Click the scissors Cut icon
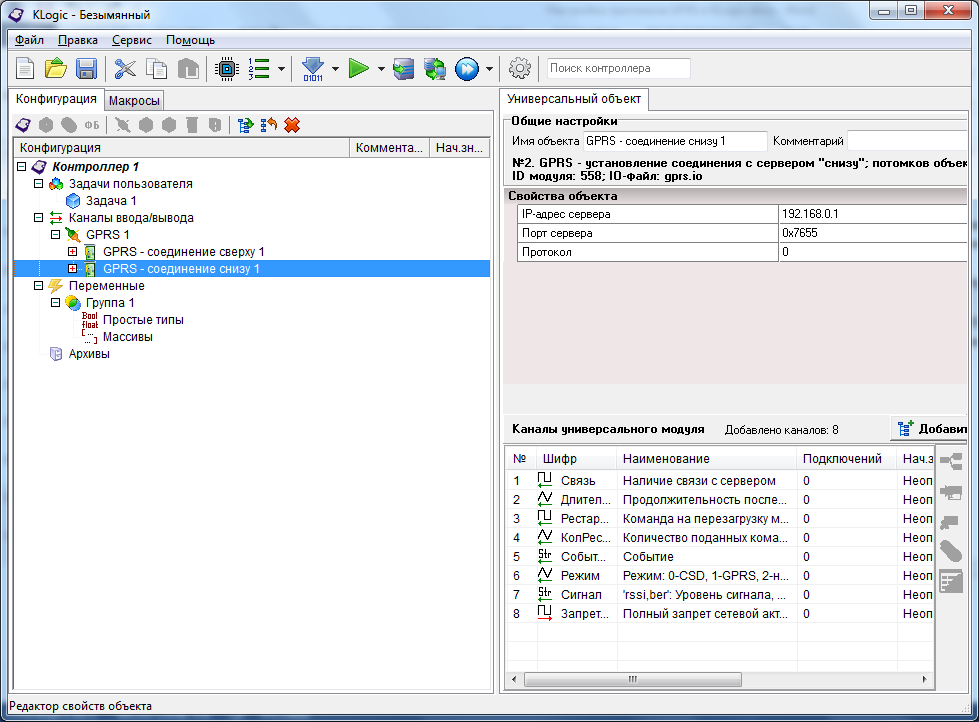979x722 pixels. point(125,69)
